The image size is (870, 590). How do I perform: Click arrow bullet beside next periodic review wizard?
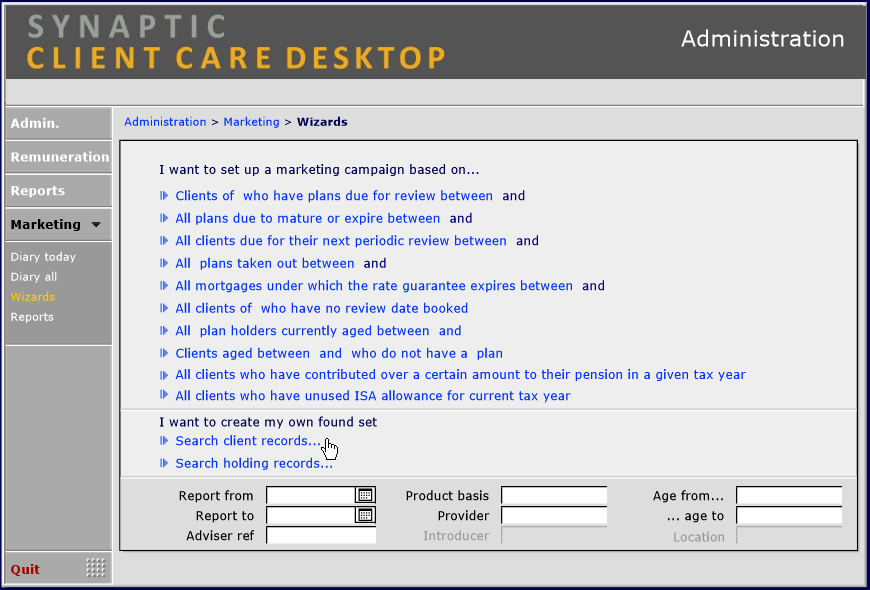click(164, 241)
